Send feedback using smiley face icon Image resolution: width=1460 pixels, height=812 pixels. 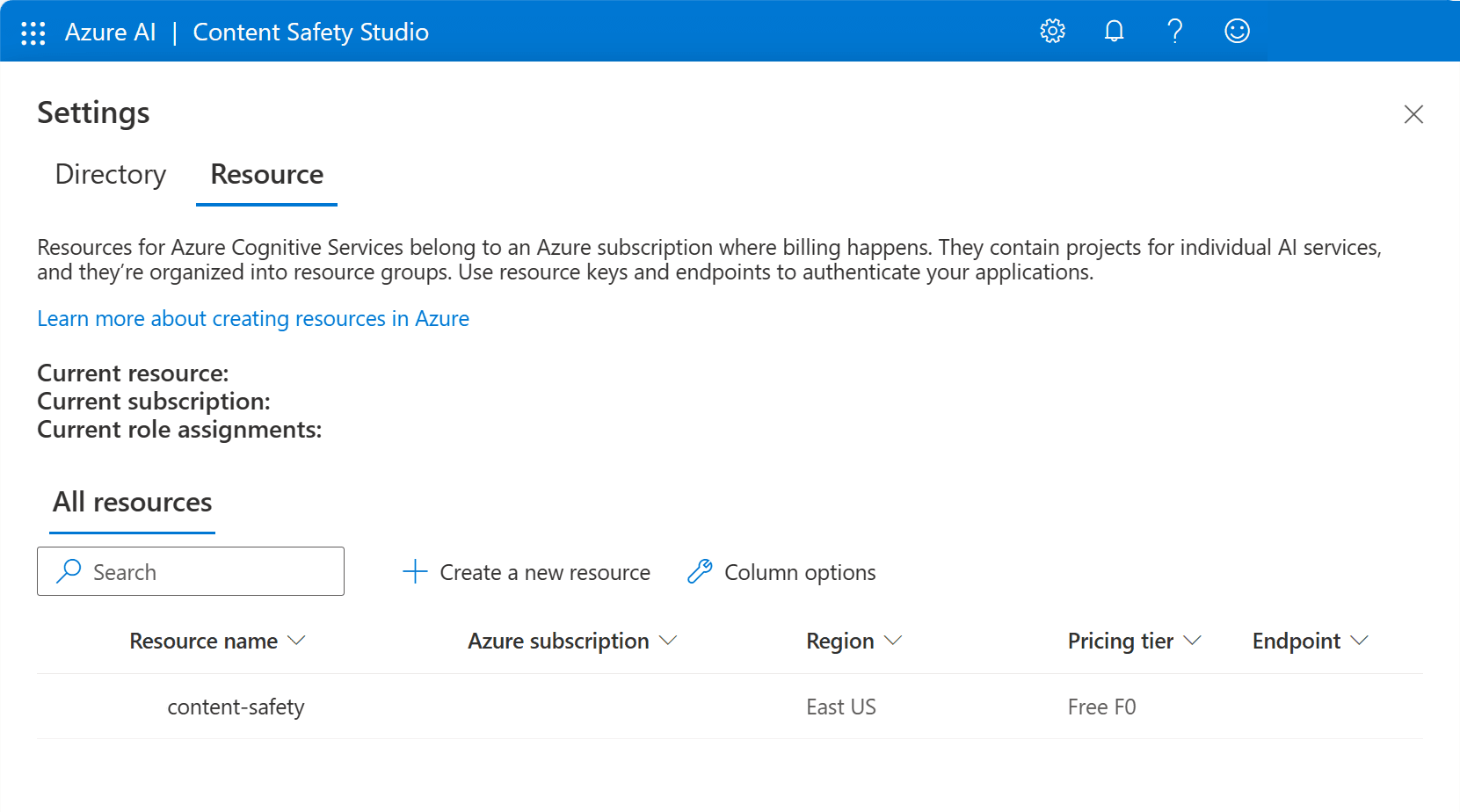point(1237,32)
